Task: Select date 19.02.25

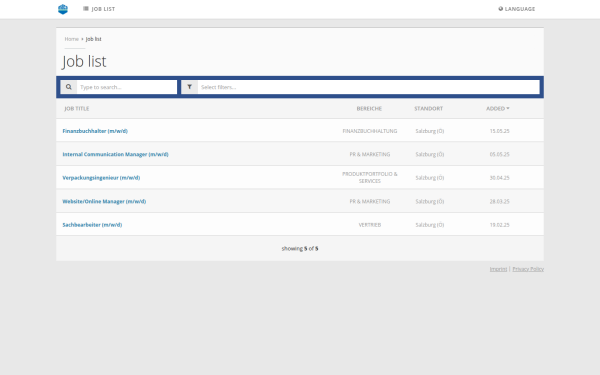Action: pos(499,225)
